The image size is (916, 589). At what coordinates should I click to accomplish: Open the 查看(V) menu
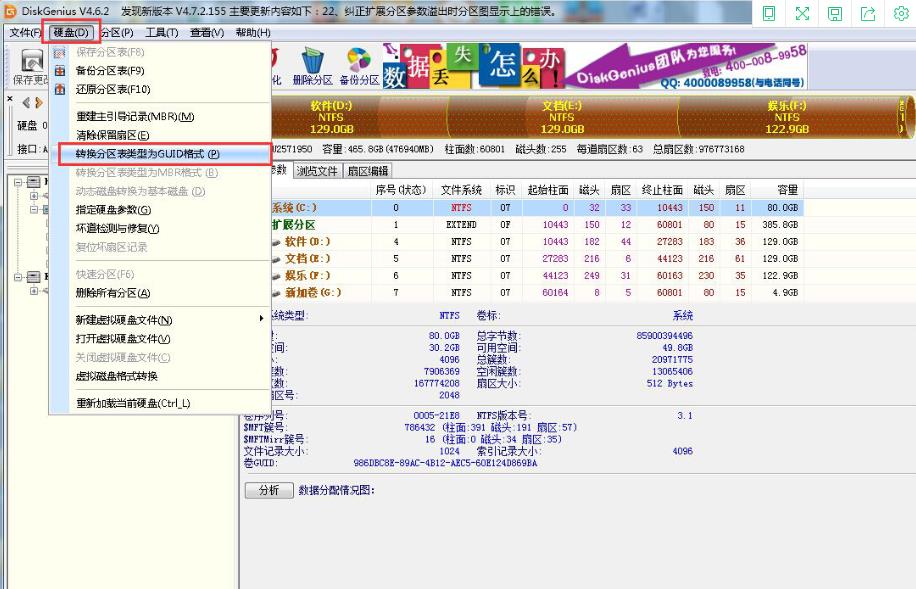click(207, 33)
